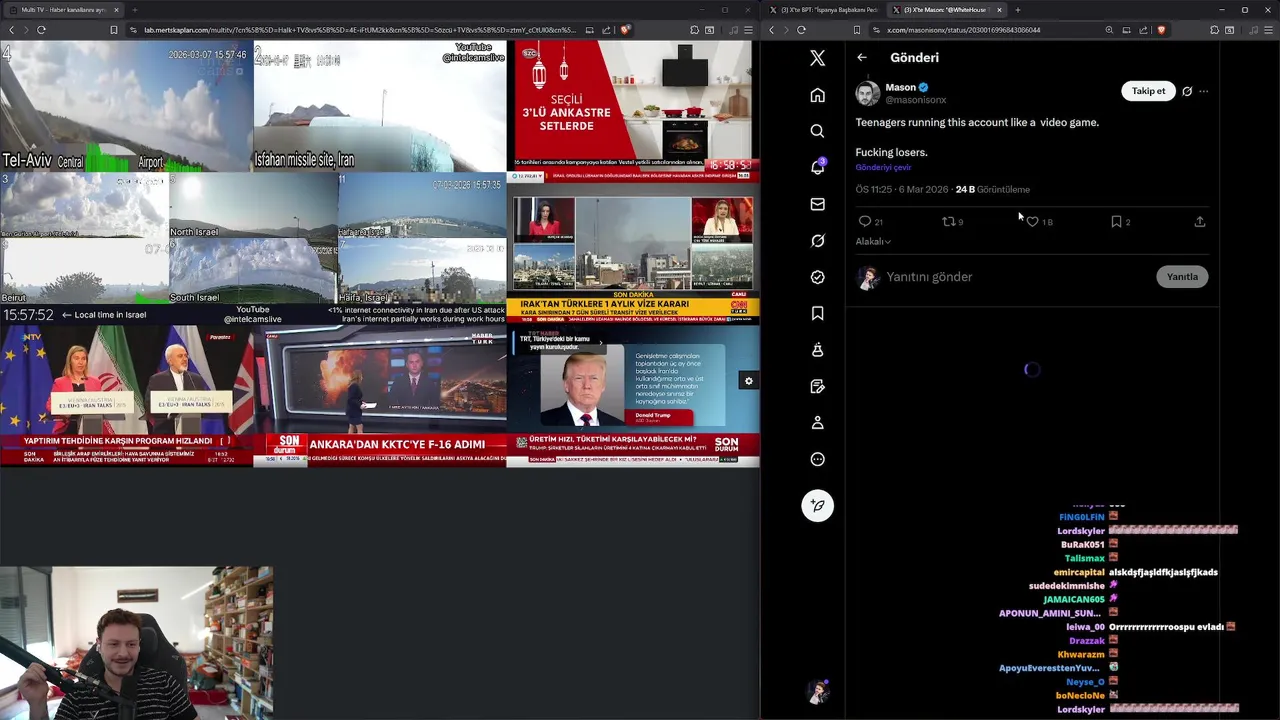
Task: Click the Takip et follow button
Action: point(1148,91)
